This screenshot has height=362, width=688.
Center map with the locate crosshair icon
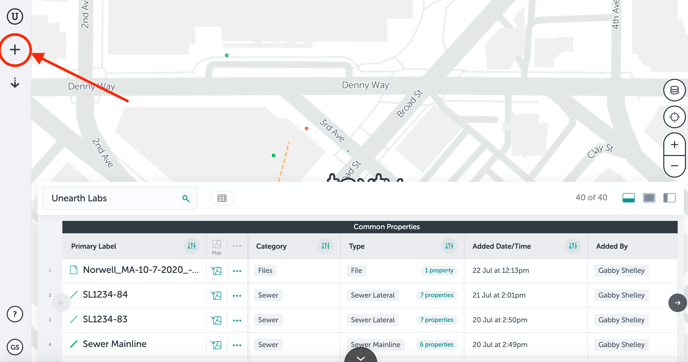[x=674, y=117]
